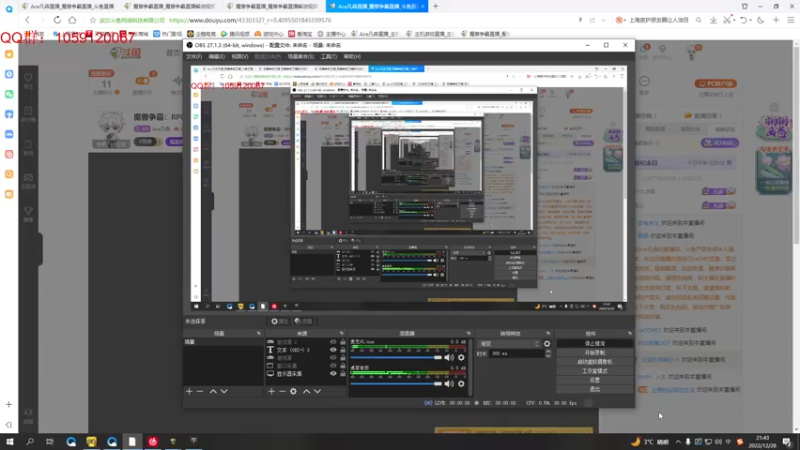Open Windows Start menu

click(x=10, y=442)
